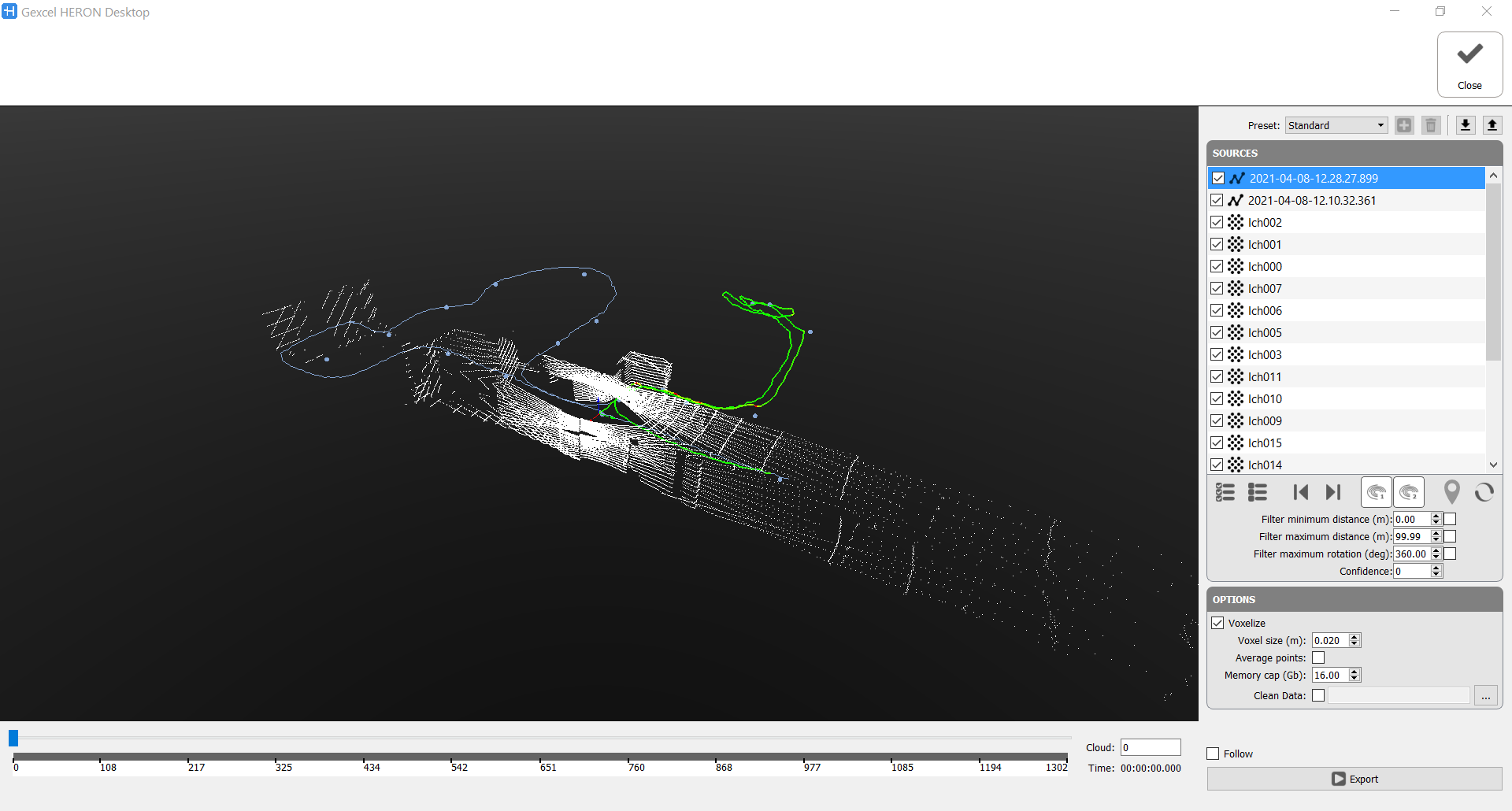Screen dimensions: 1512x811
Task: Uncheck the lch002 source checkbox
Action: tap(1217, 223)
